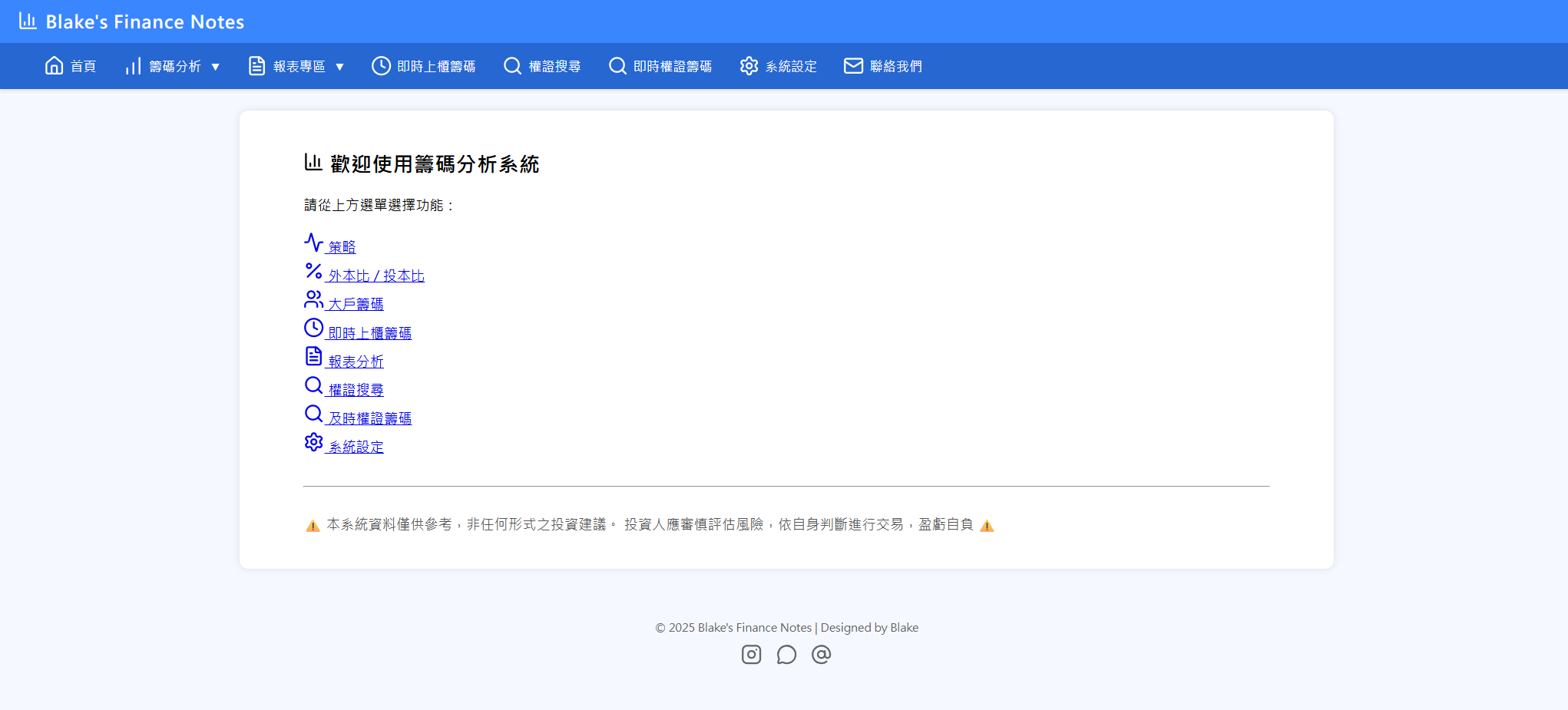Click the 報表分析 link
The width and height of the screenshot is (1568, 710).
pos(356,361)
